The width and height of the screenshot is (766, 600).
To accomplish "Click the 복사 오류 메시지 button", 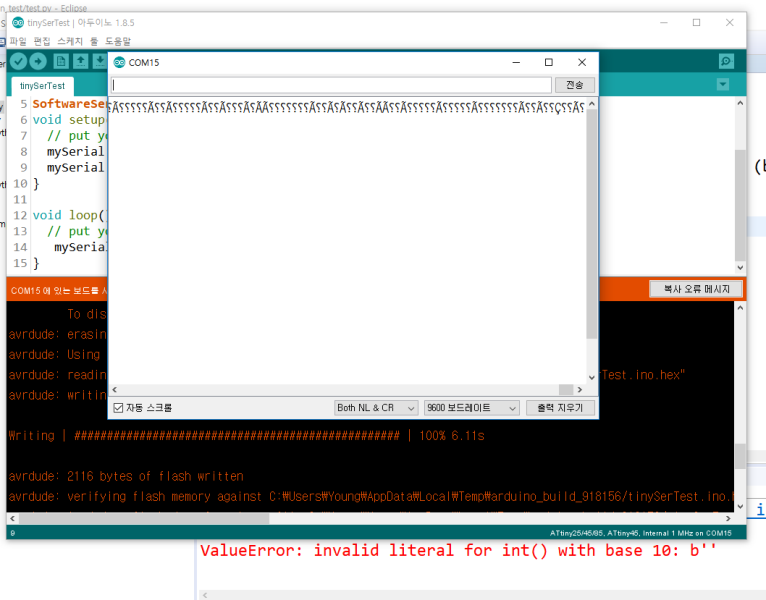I will coord(696,289).
